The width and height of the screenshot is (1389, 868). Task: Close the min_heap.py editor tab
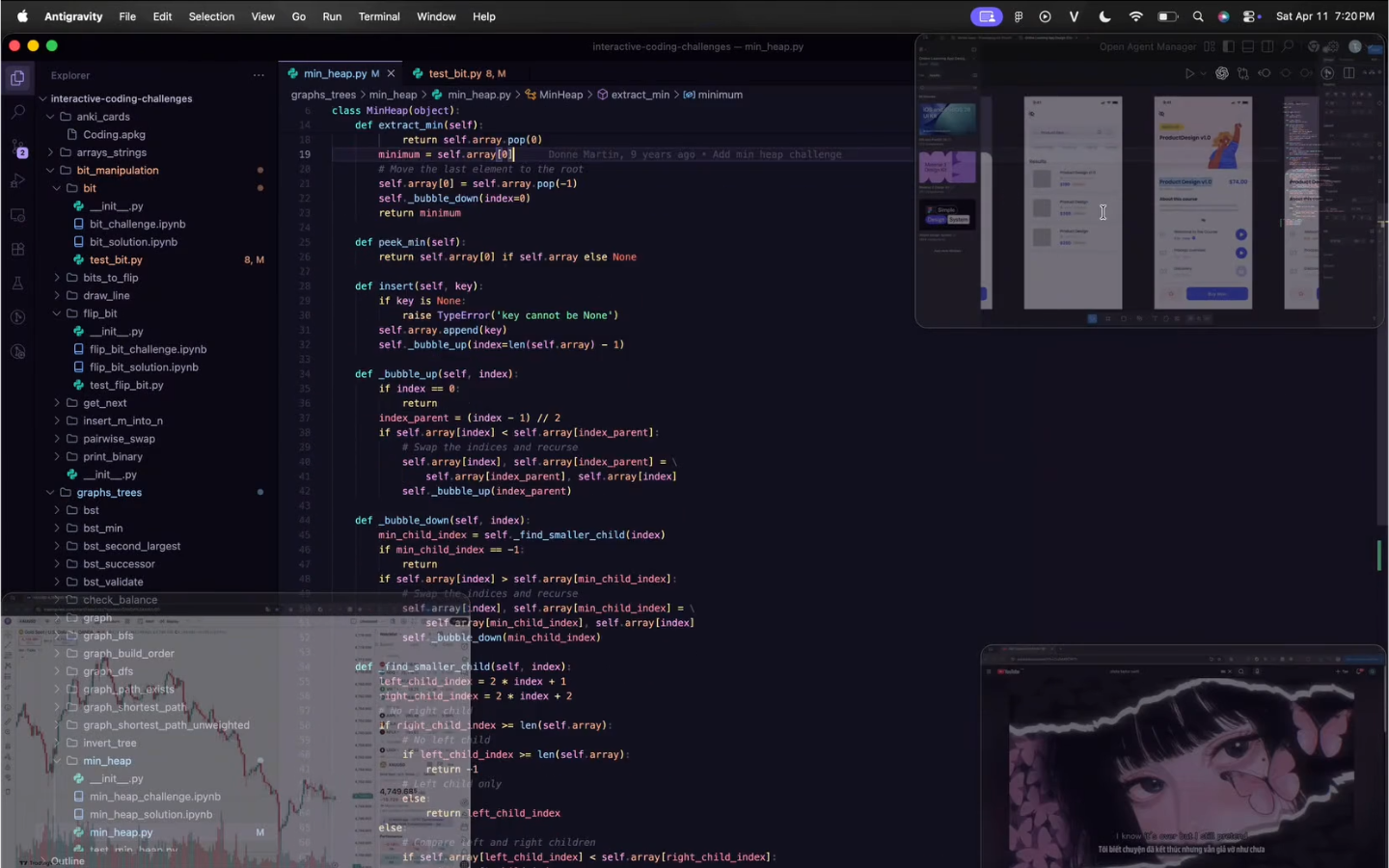coord(391,73)
